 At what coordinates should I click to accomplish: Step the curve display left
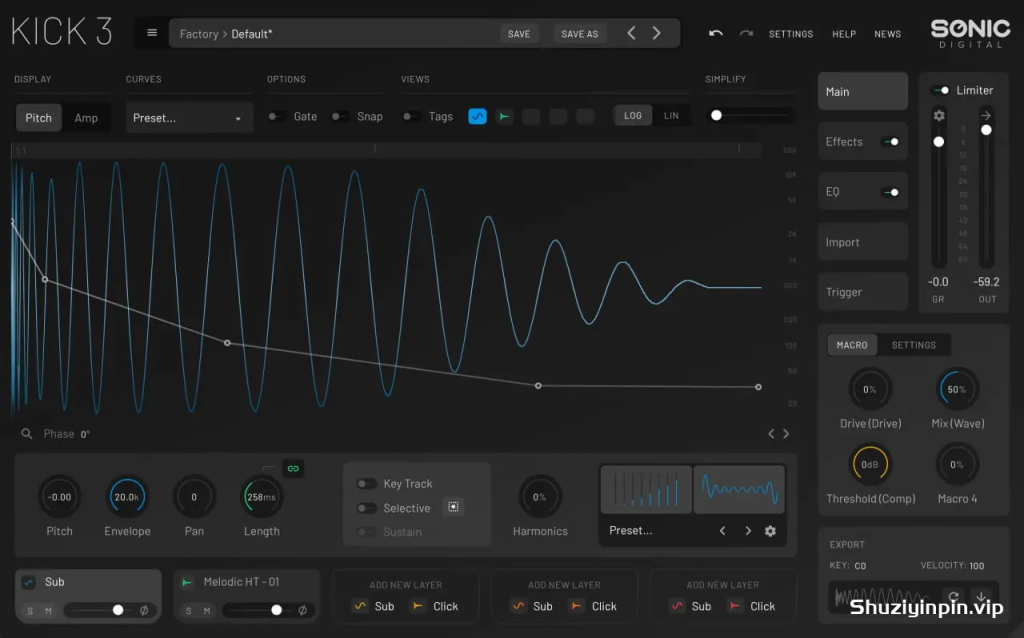coord(771,434)
